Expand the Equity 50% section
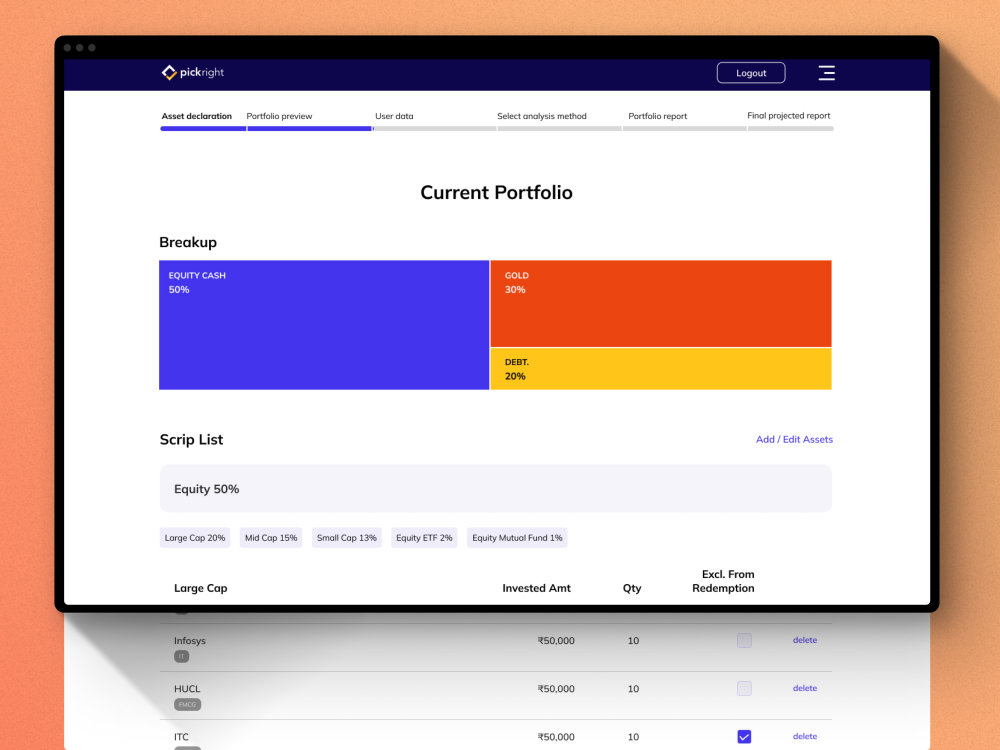 (x=496, y=489)
